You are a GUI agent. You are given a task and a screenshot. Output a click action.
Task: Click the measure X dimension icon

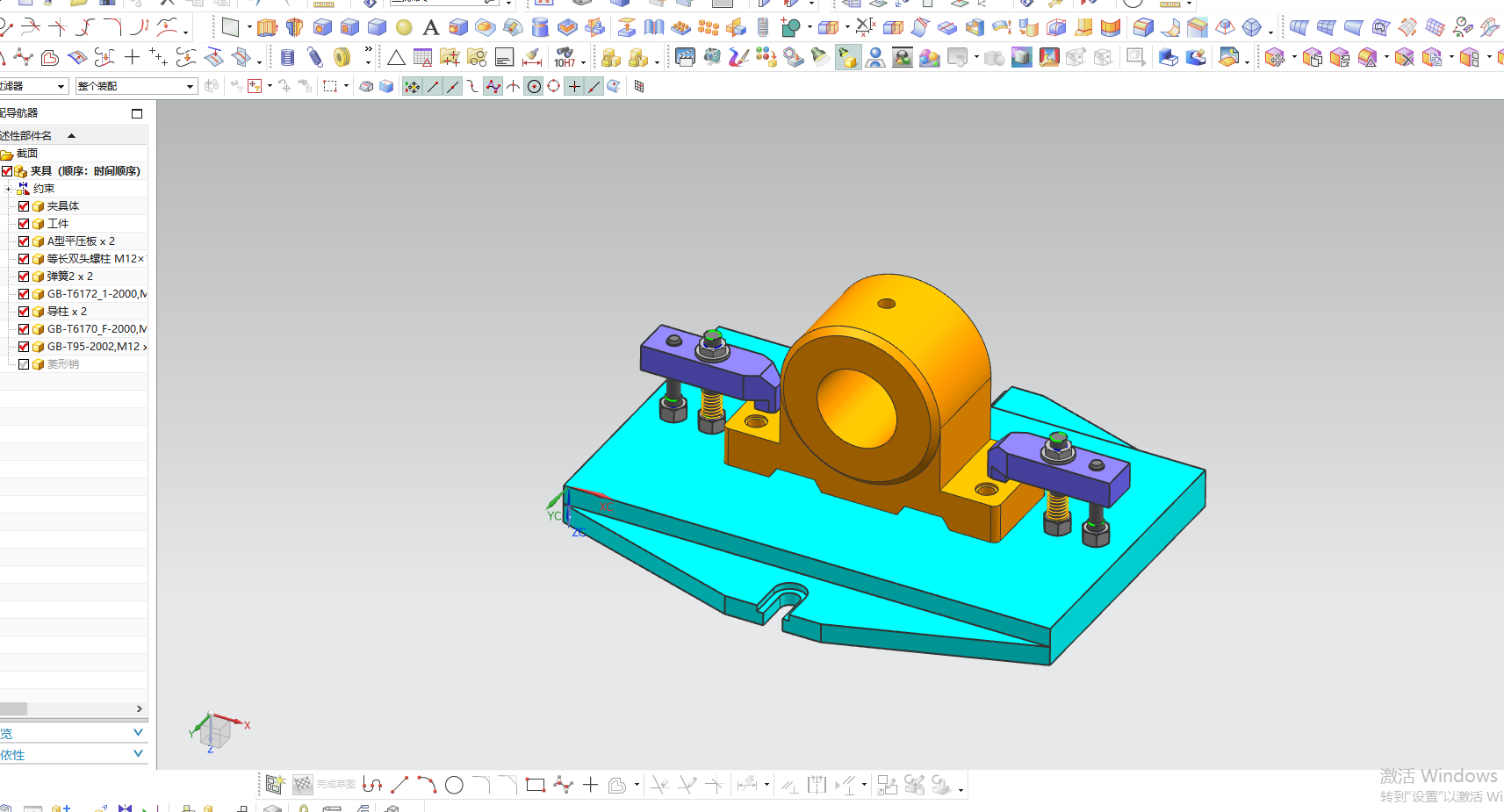point(865,26)
